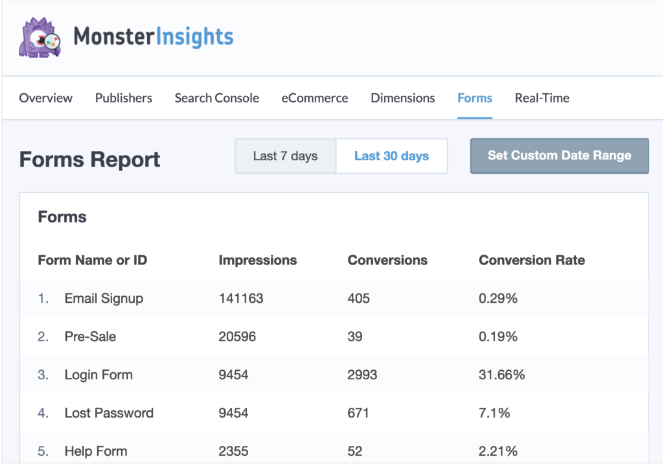Viewport: 663px width, 464px height.
Task: Click the MonsterInsights monster mascot logo
Action: [40, 37]
